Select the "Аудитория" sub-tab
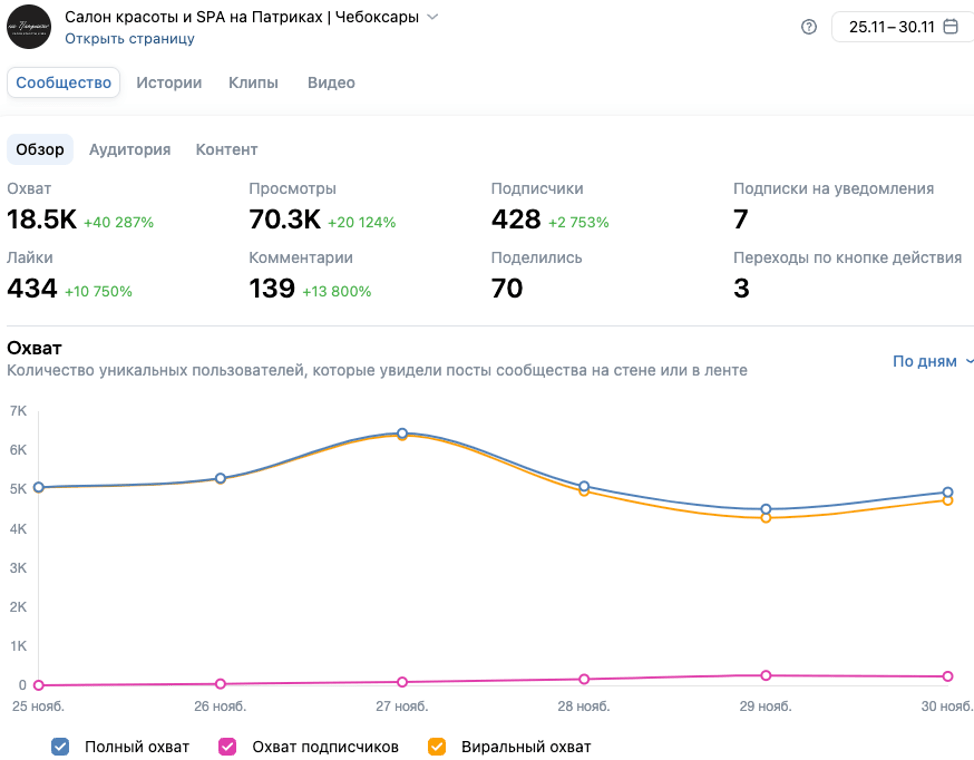This screenshot has width=974, height=760. 130,150
